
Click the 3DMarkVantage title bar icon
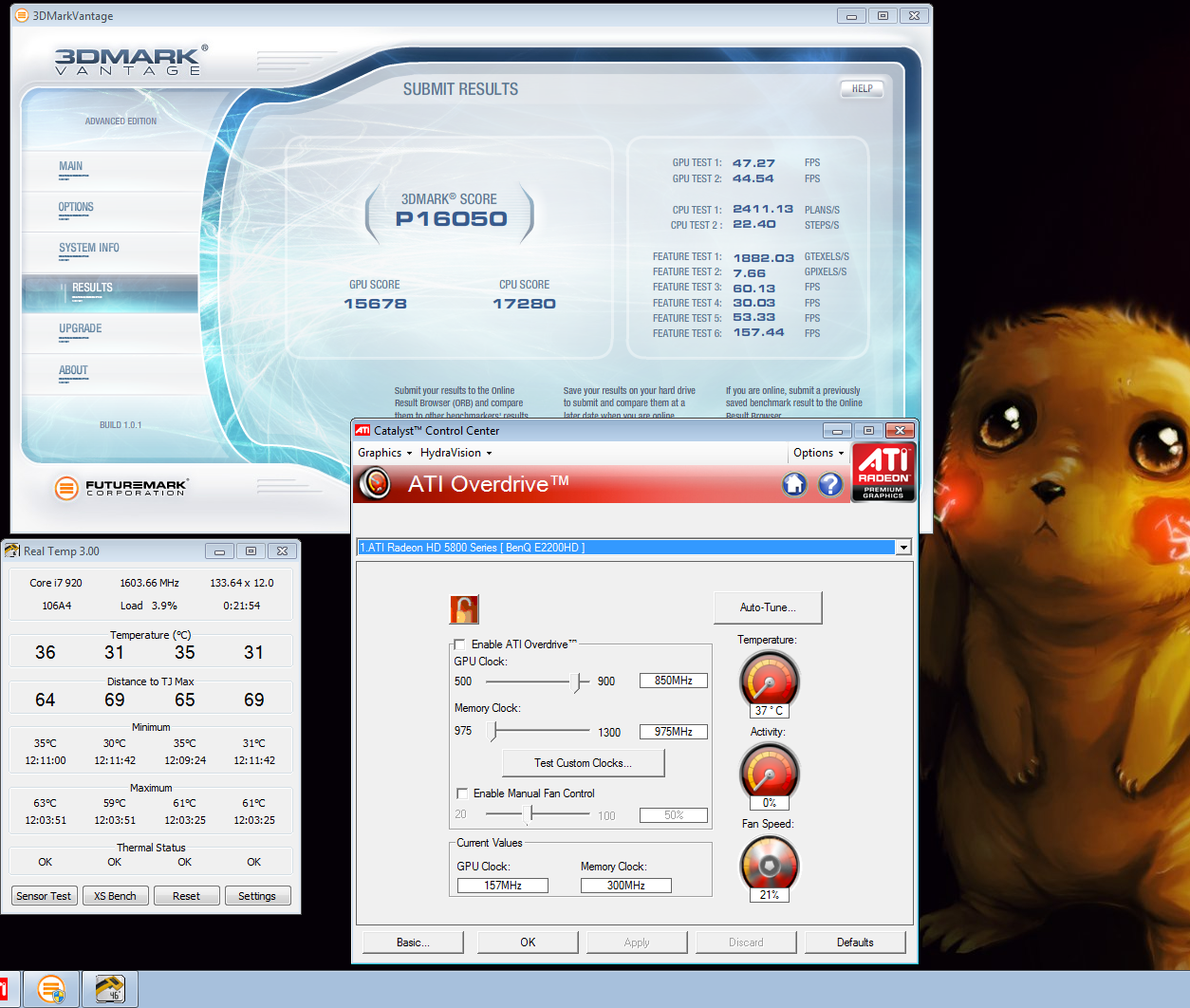click(x=22, y=15)
